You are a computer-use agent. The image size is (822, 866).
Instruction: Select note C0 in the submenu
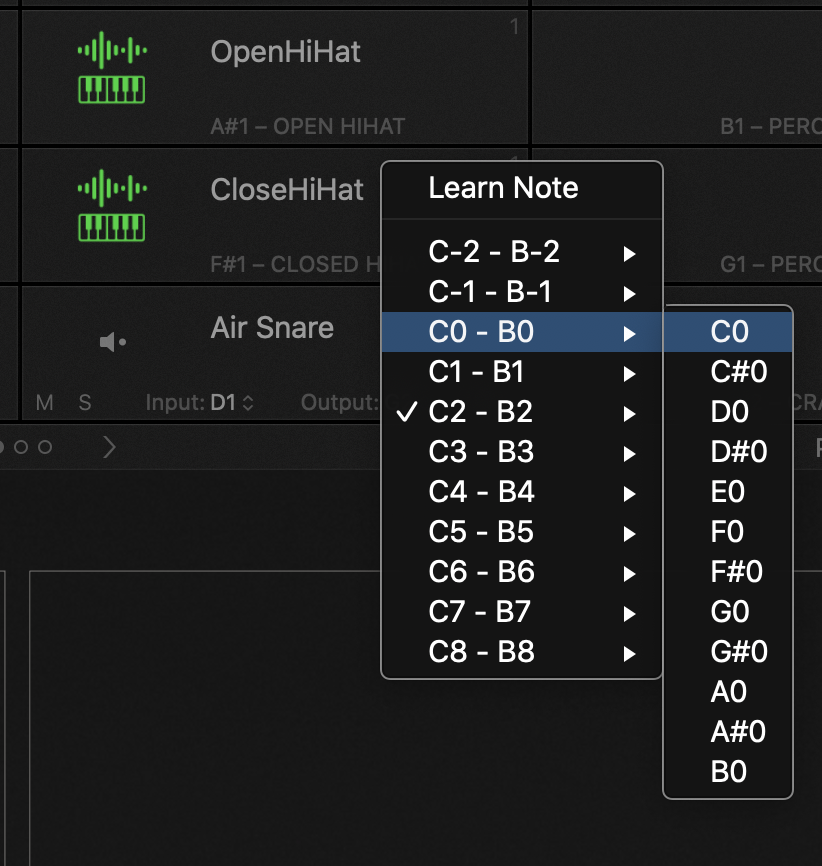pos(729,332)
